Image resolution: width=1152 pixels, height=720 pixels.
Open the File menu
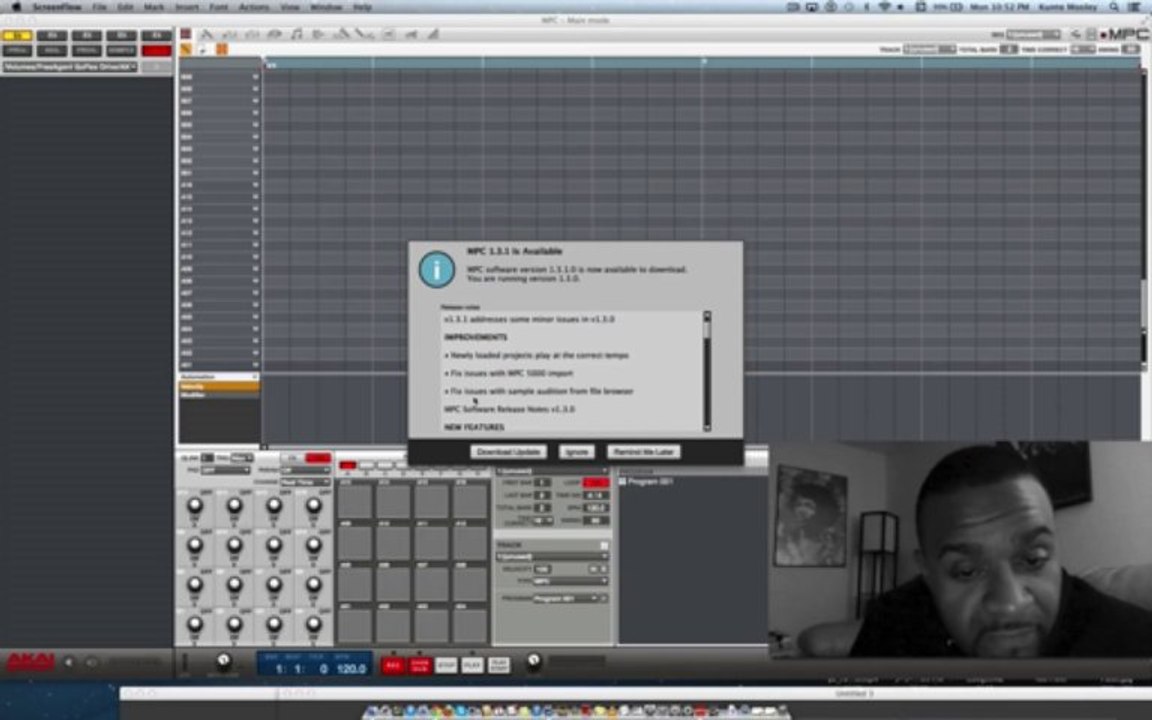click(x=99, y=7)
